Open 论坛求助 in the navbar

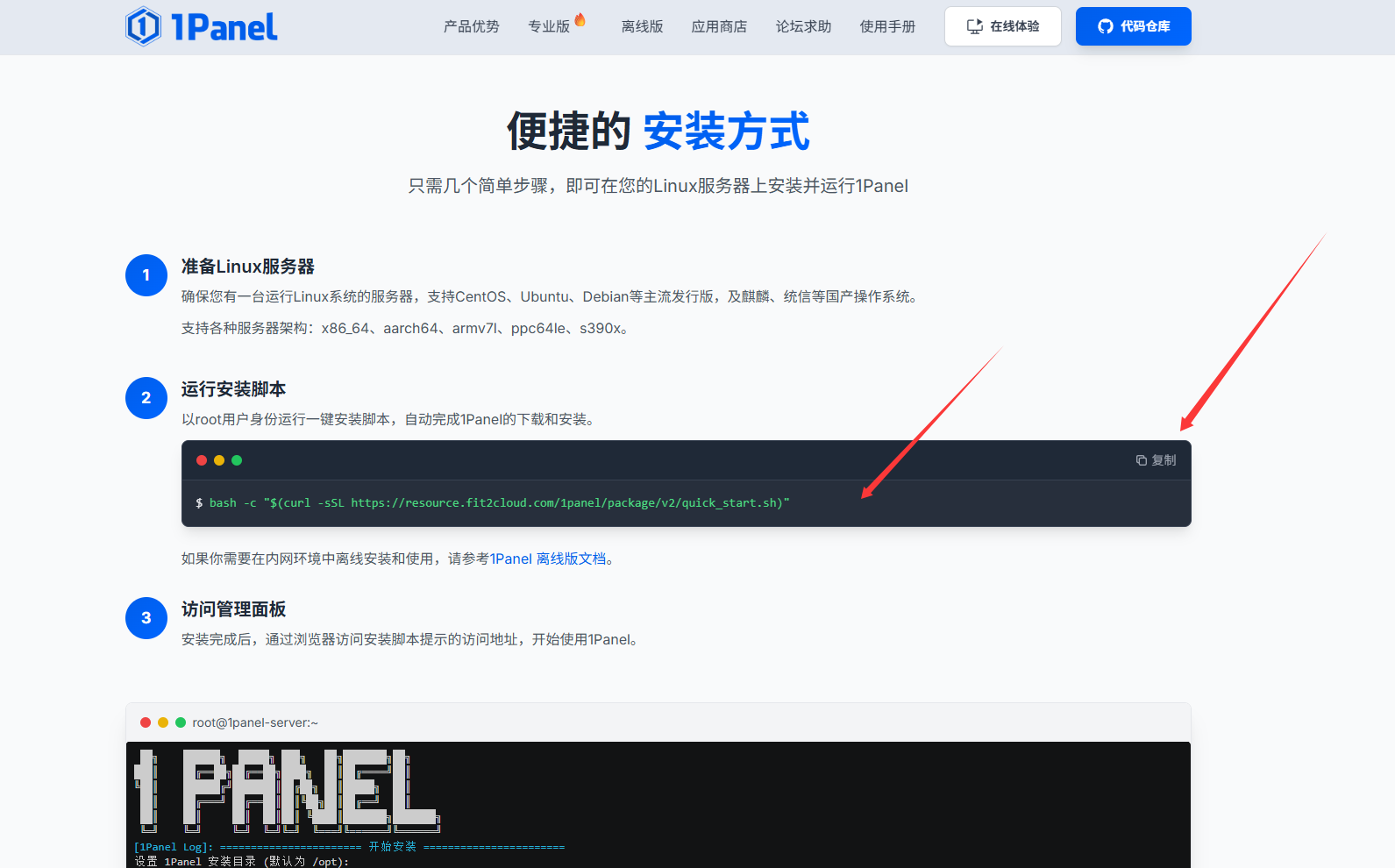pyautogui.click(x=803, y=26)
